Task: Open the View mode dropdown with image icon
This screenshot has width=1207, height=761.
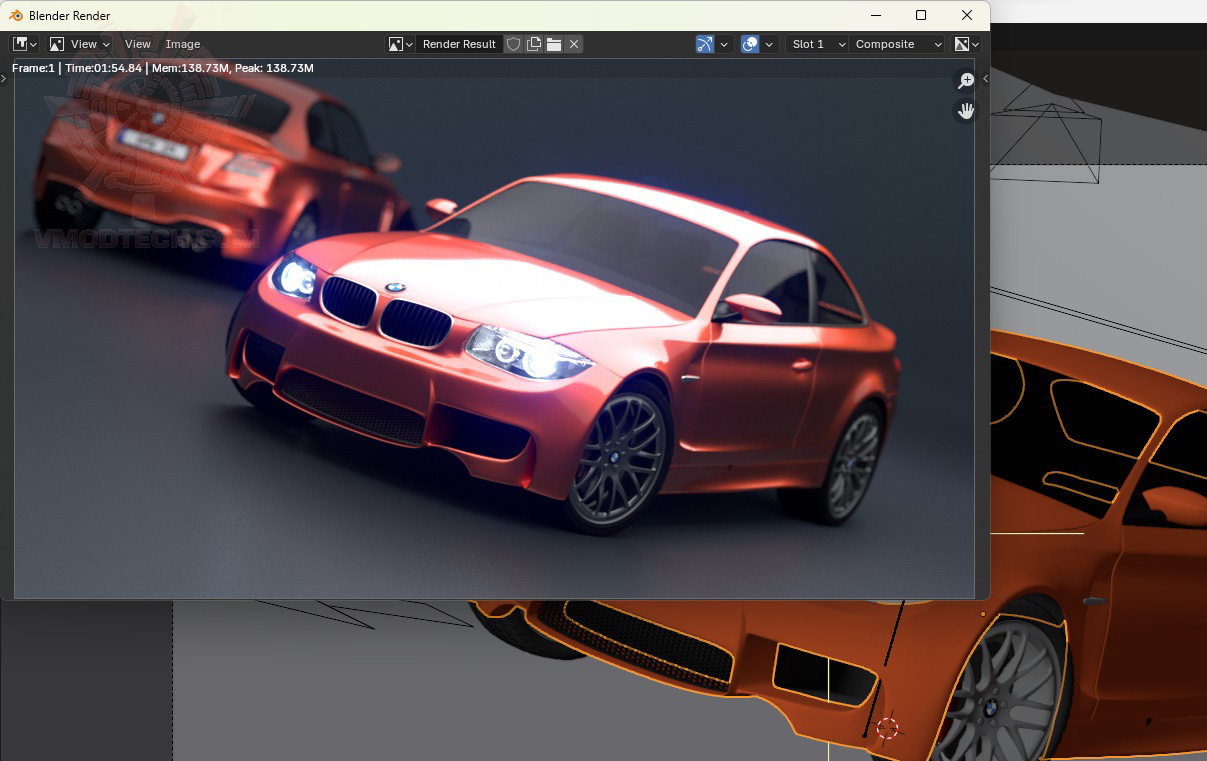Action: (x=79, y=44)
